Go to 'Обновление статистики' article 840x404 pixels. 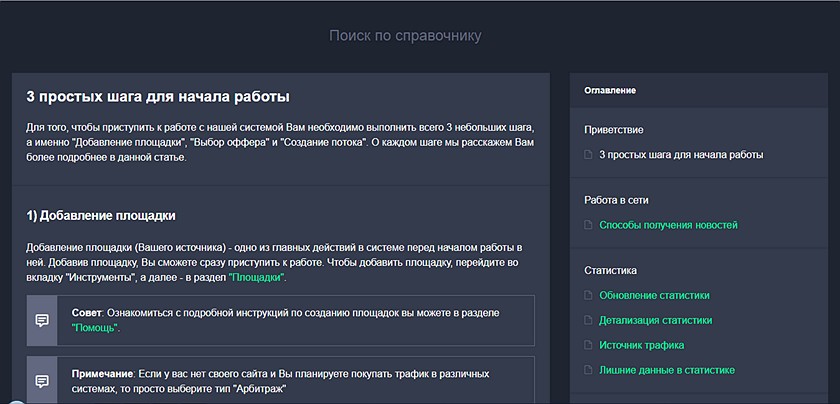[x=654, y=295]
